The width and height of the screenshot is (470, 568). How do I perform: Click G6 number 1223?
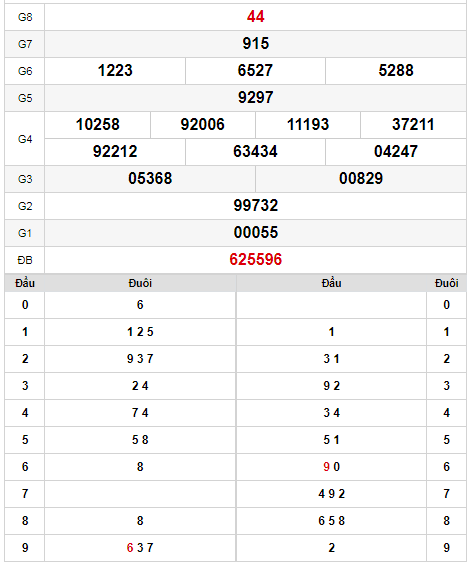[x=115, y=71]
